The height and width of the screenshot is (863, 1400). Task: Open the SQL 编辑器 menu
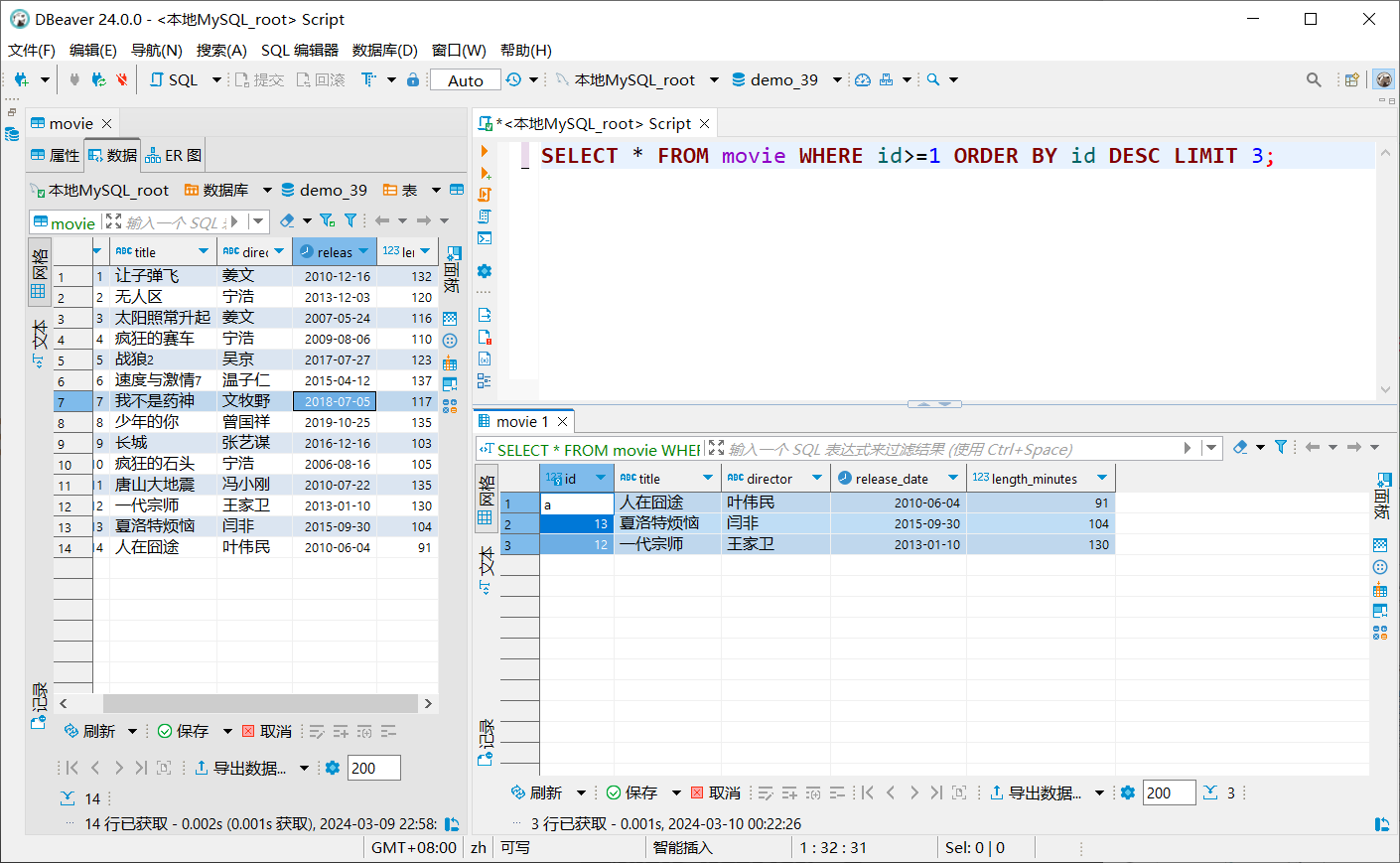pos(300,50)
